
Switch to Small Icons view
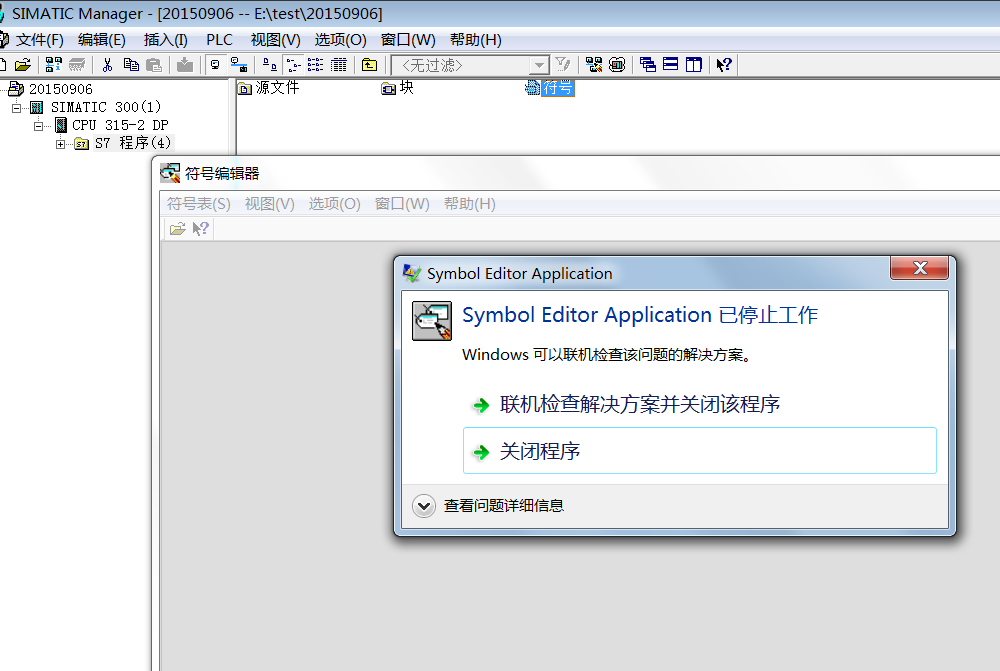(293, 64)
